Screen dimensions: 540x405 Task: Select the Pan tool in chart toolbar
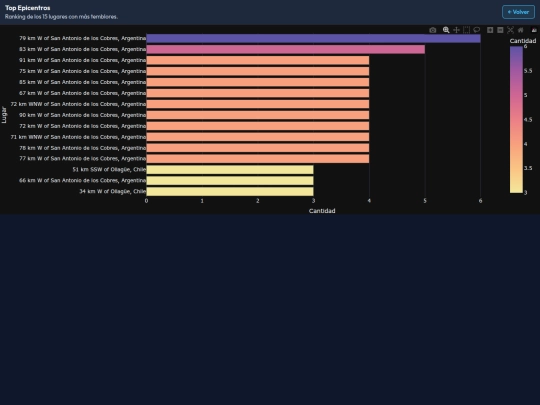[456, 30]
